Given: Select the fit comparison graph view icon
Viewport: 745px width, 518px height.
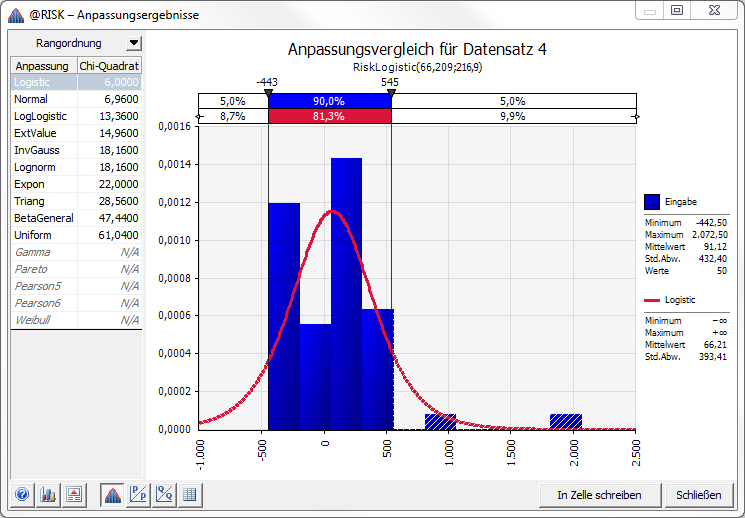Looking at the screenshot, I should click(113, 495).
